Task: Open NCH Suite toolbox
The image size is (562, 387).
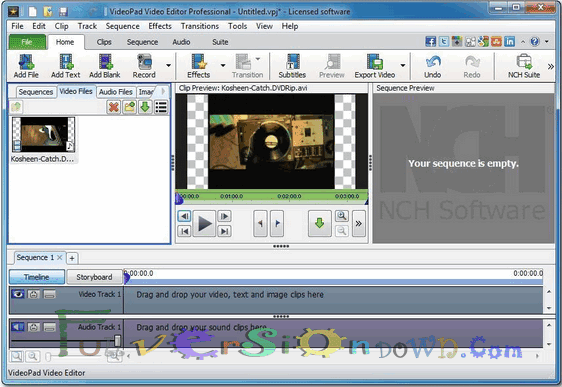Action: click(x=524, y=66)
